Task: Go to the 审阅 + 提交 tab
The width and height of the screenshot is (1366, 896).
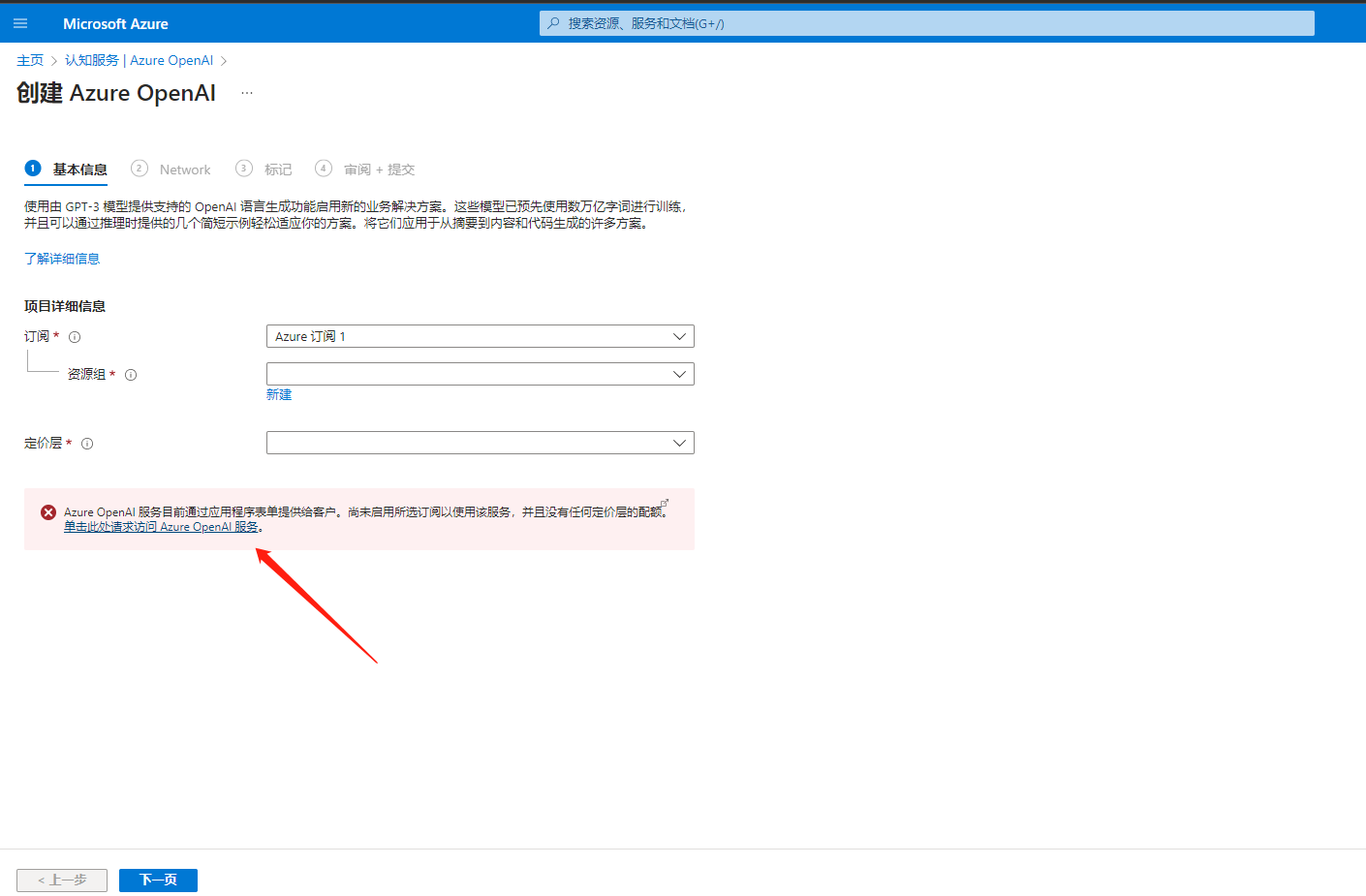Action: (x=365, y=170)
